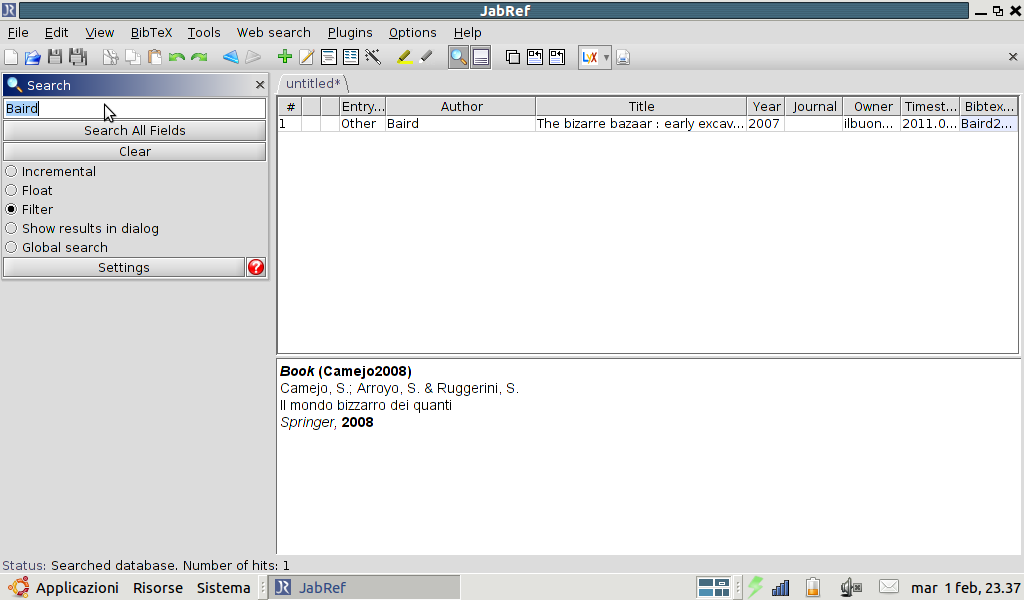Click Save As double floppy icon
This screenshot has width=1024, height=600.
pos(78,57)
